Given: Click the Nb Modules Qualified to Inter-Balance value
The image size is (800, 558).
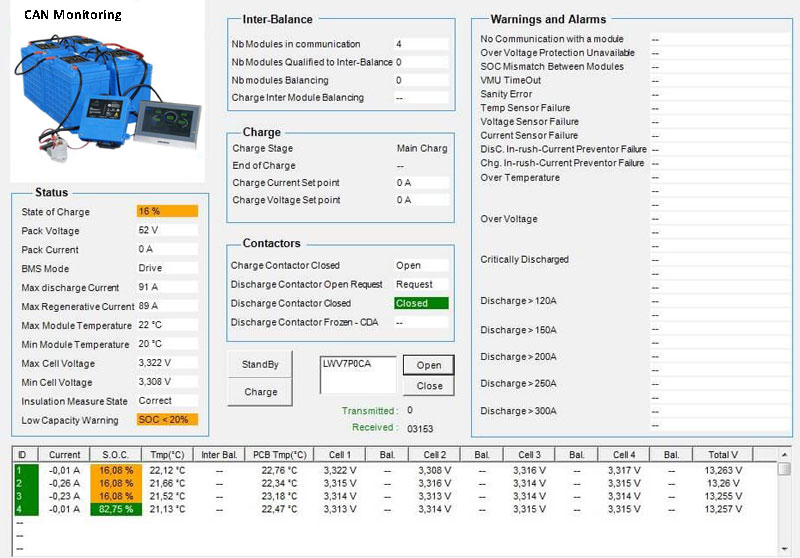Looking at the screenshot, I should pyautogui.click(x=421, y=62).
